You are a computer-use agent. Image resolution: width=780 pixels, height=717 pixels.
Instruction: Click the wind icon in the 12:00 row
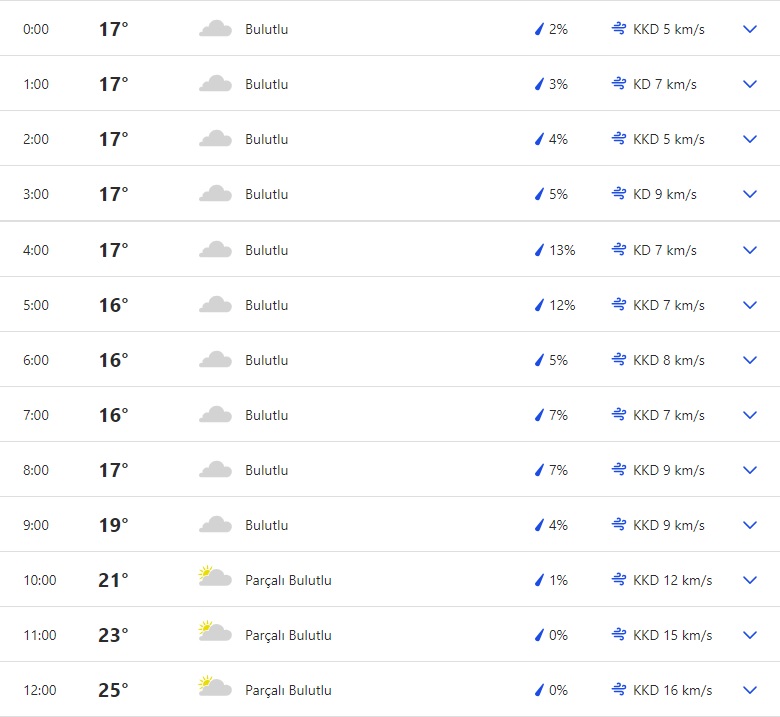[619, 690]
